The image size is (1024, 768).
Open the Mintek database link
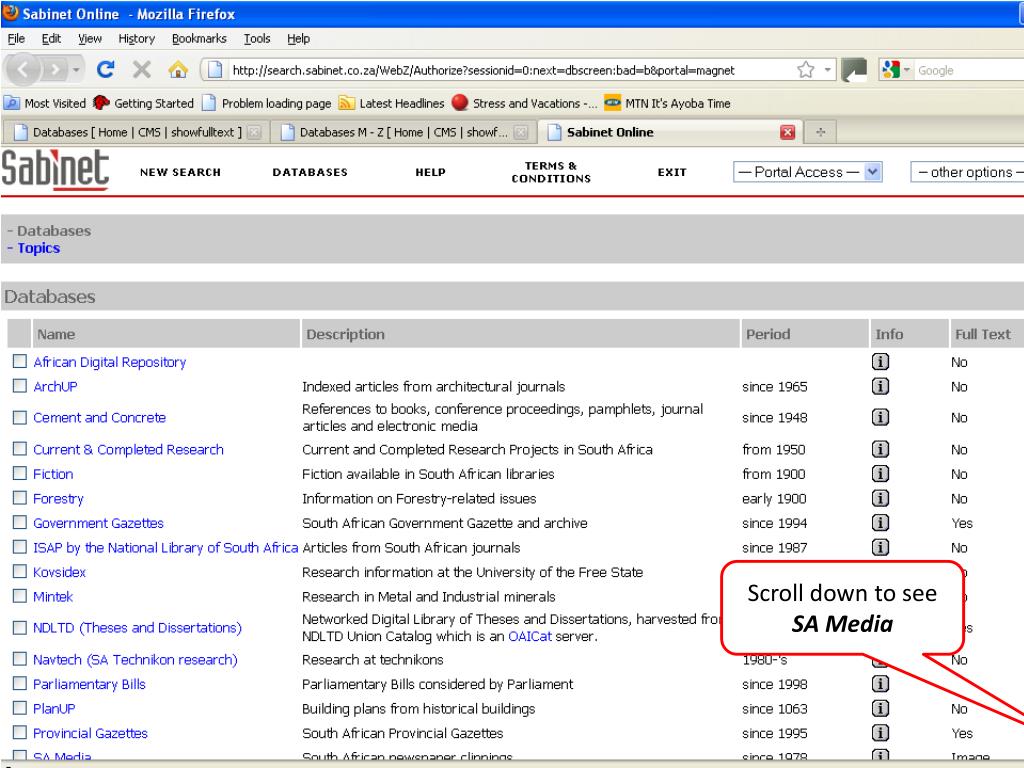tap(53, 596)
